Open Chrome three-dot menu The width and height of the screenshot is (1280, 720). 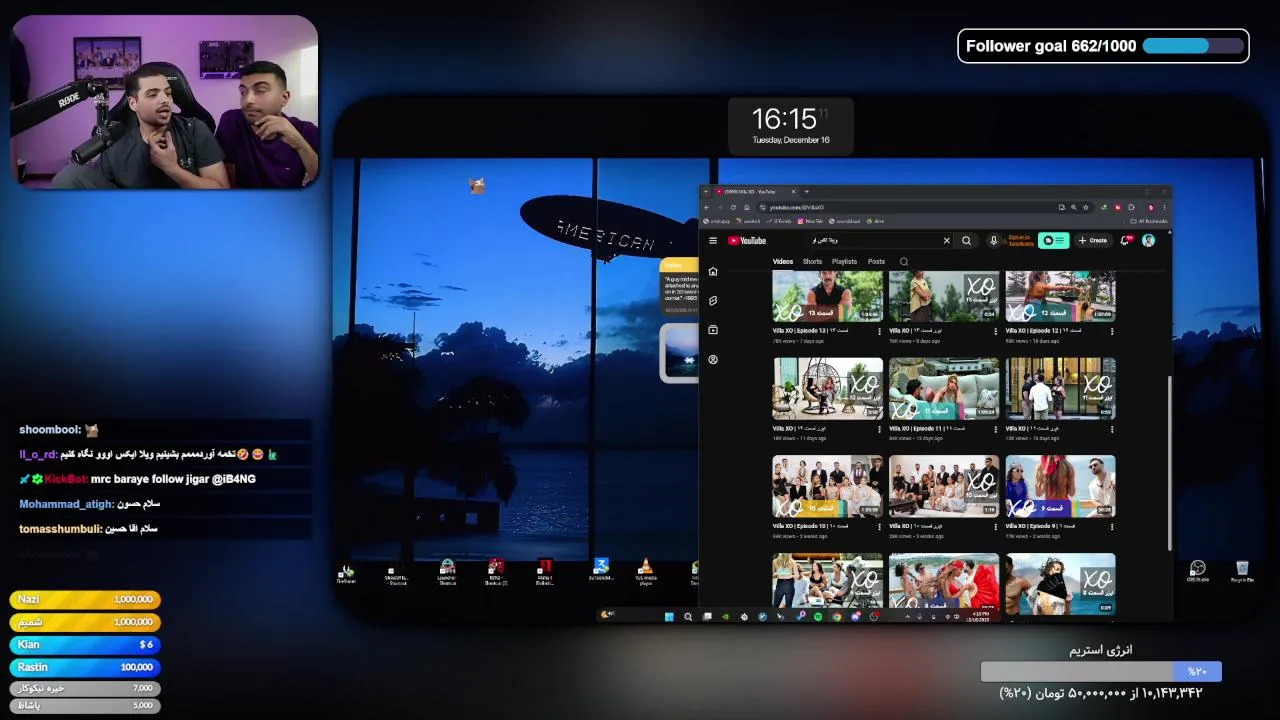1164,207
